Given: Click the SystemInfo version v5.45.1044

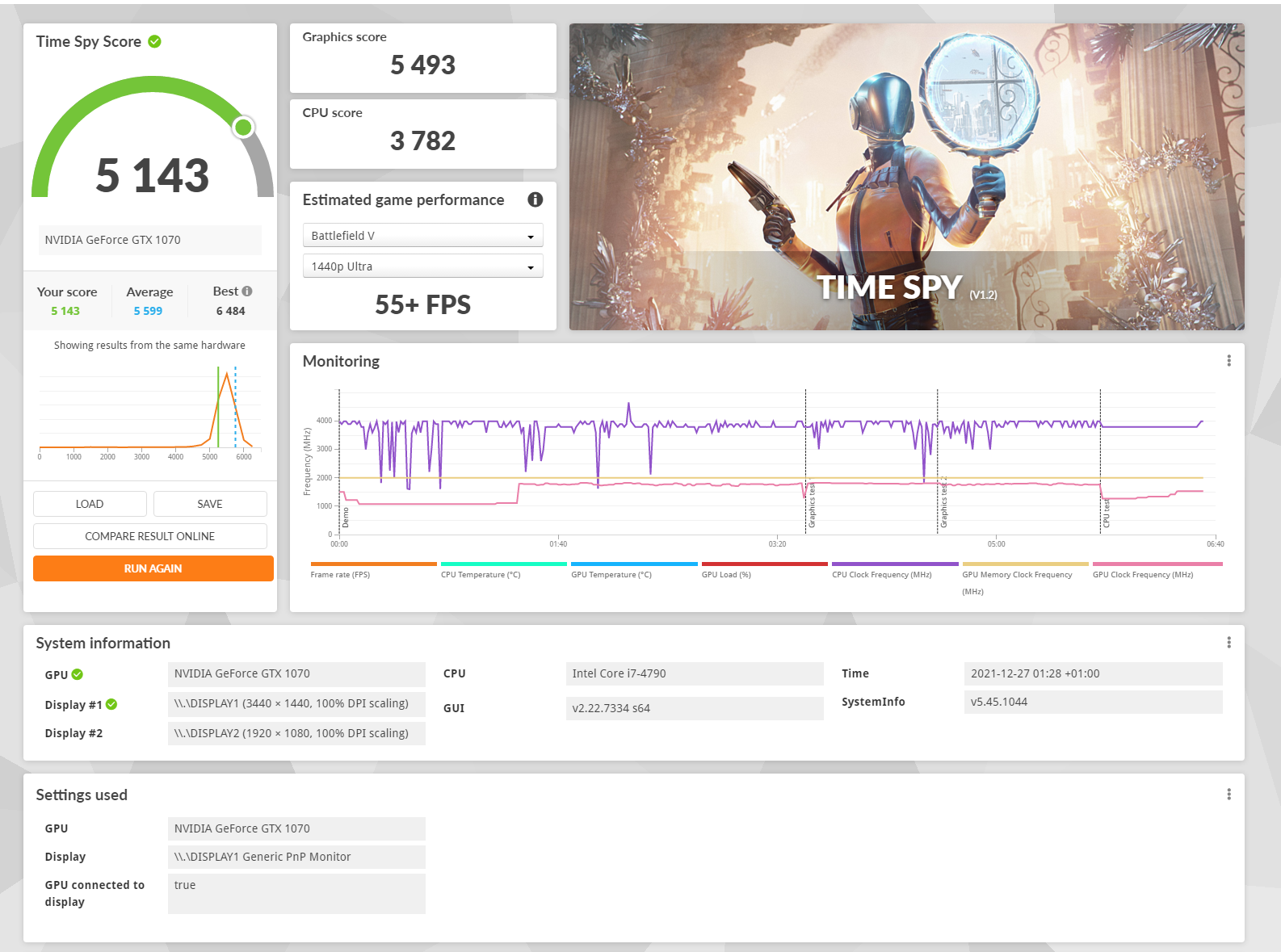Looking at the screenshot, I should pyautogui.click(x=1093, y=702).
